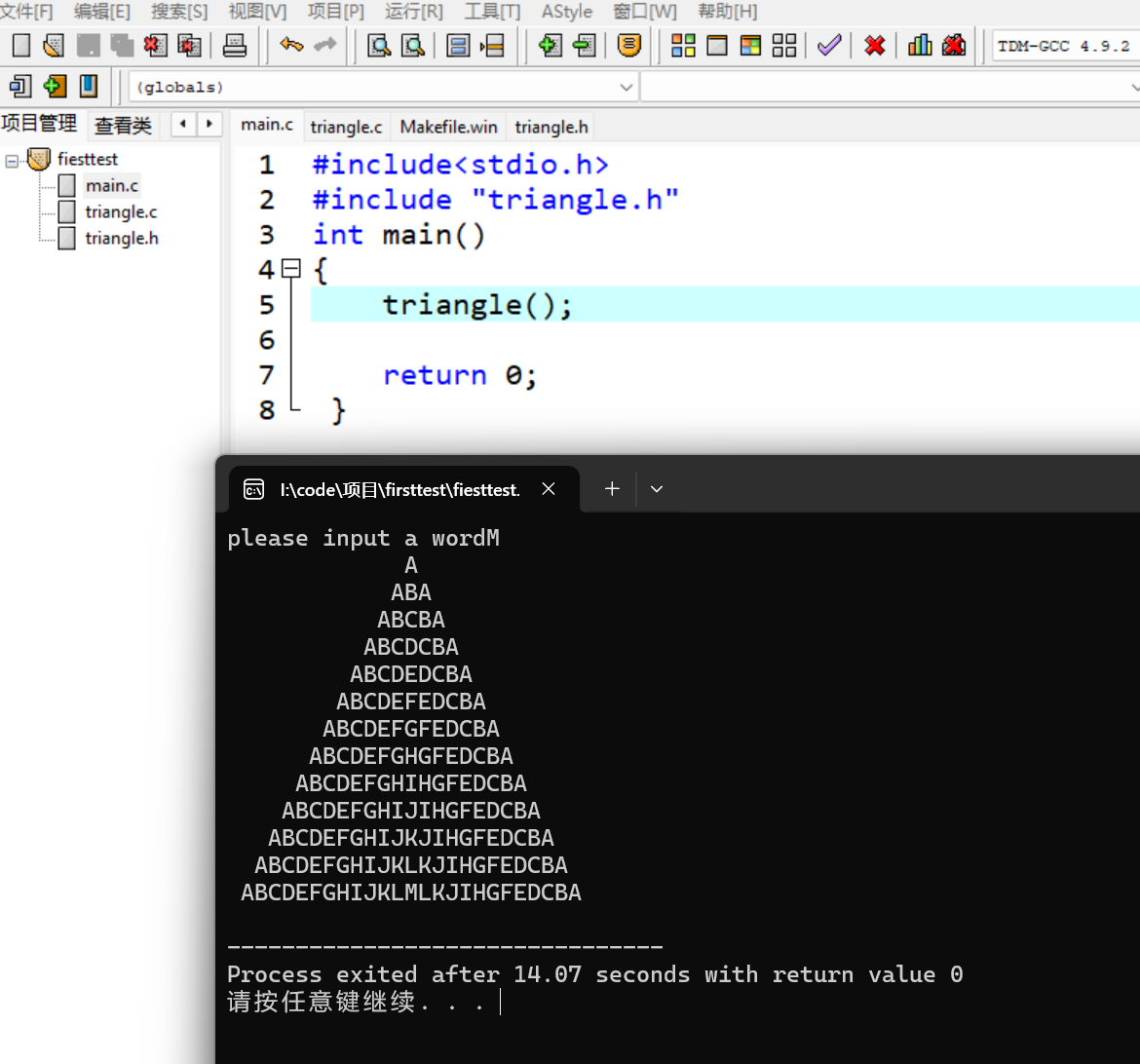The height and width of the screenshot is (1064, 1140).
Task: Click the Add file to project icon
Action: [x=550, y=46]
